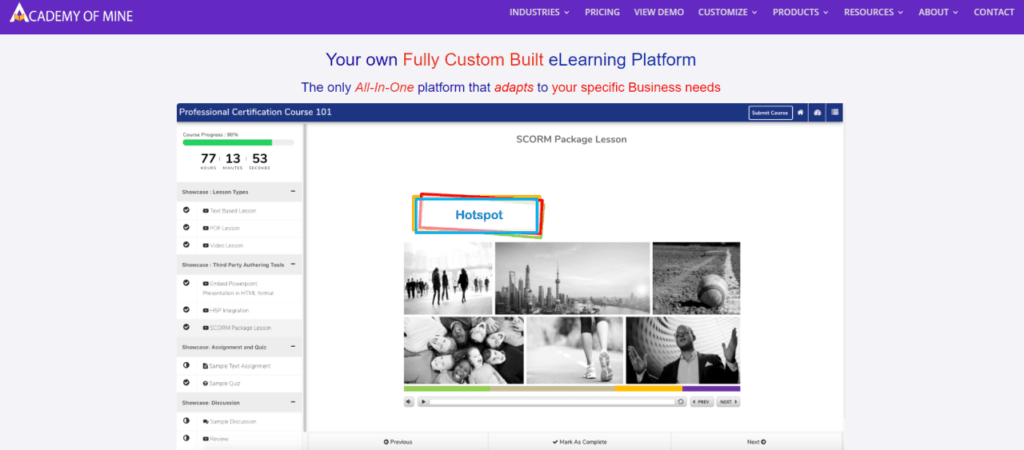Open the Pricing menu item
This screenshot has height=450, width=1024.
(601, 12)
